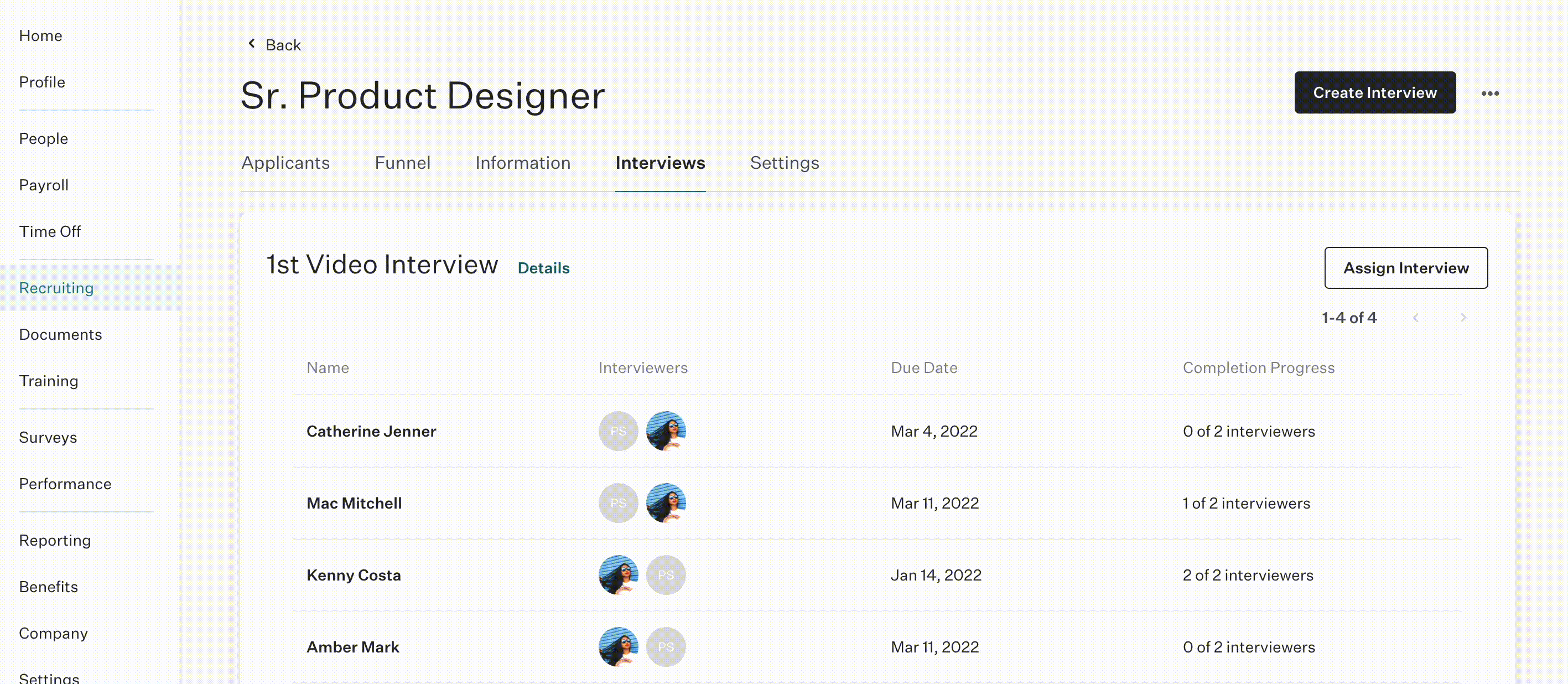Click Catherine Jenner's photo interviewer avatar
The image size is (1568, 684).
tap(665, 431)
